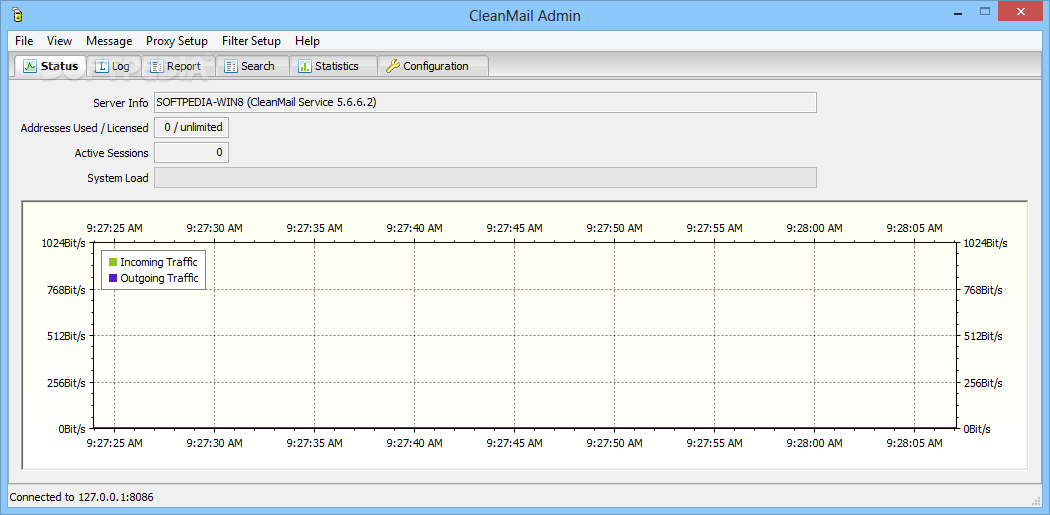This screenshot has height=515, width=1050.
Task: Click the green Incoming Traffic legend swatch
Action: click(x=112, y=262)
